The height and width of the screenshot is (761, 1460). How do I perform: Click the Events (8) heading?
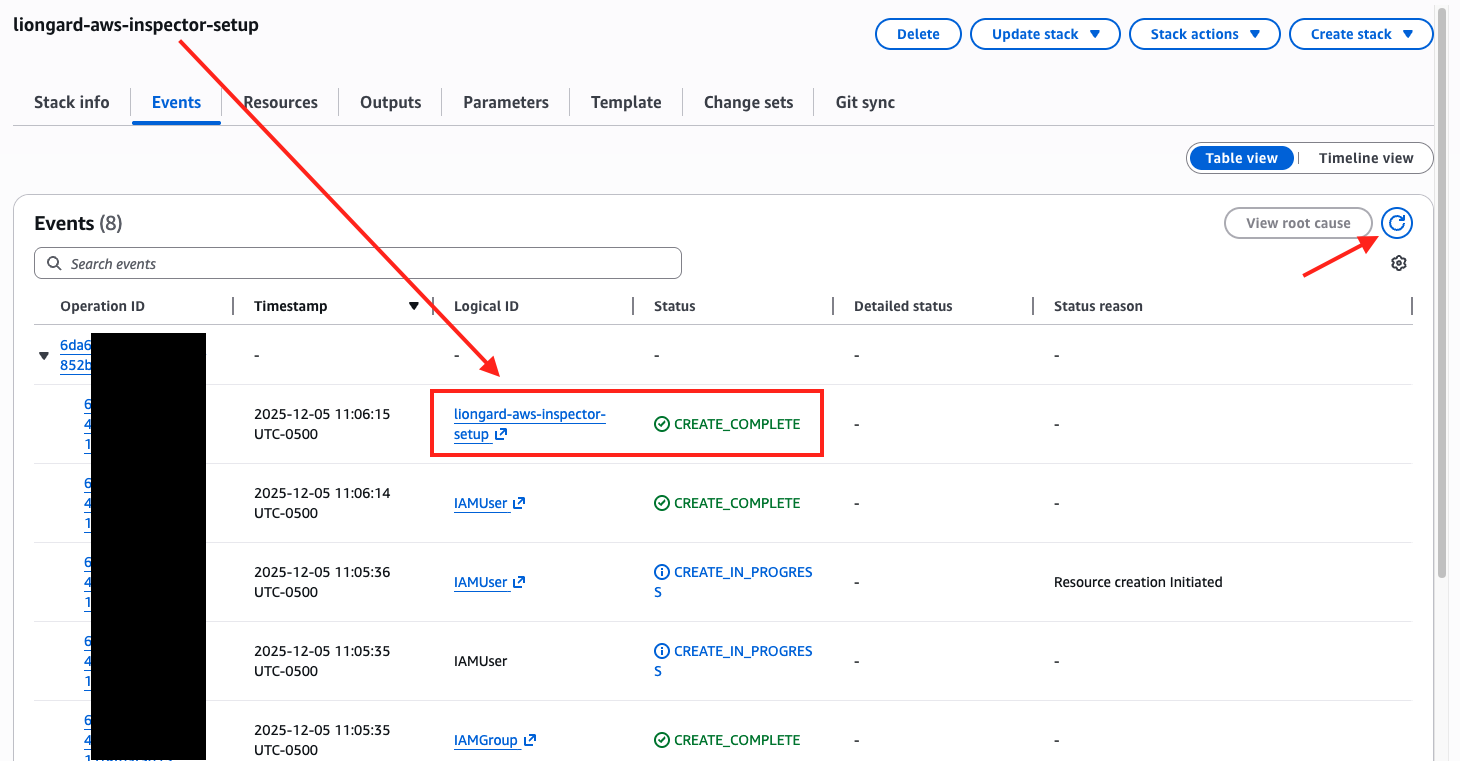tap(78, 223)
